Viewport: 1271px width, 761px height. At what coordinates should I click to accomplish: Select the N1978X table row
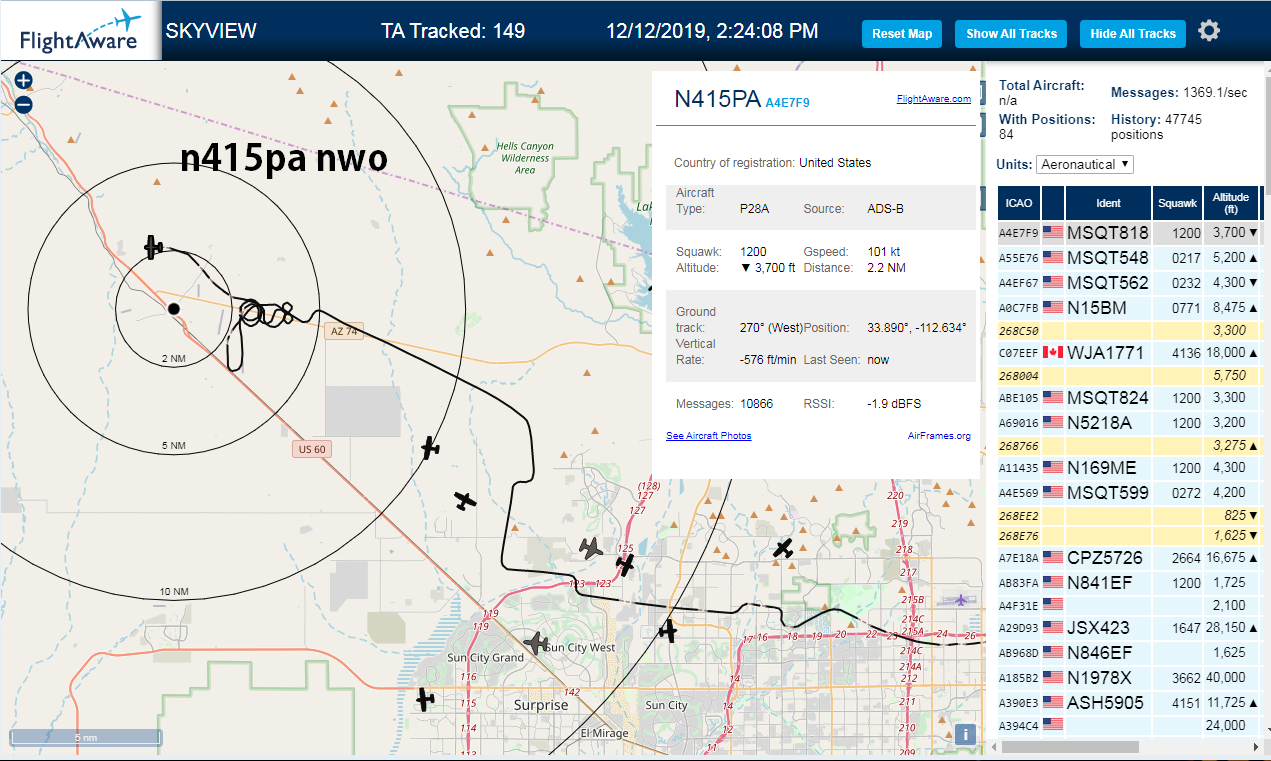pos(1129,678)
